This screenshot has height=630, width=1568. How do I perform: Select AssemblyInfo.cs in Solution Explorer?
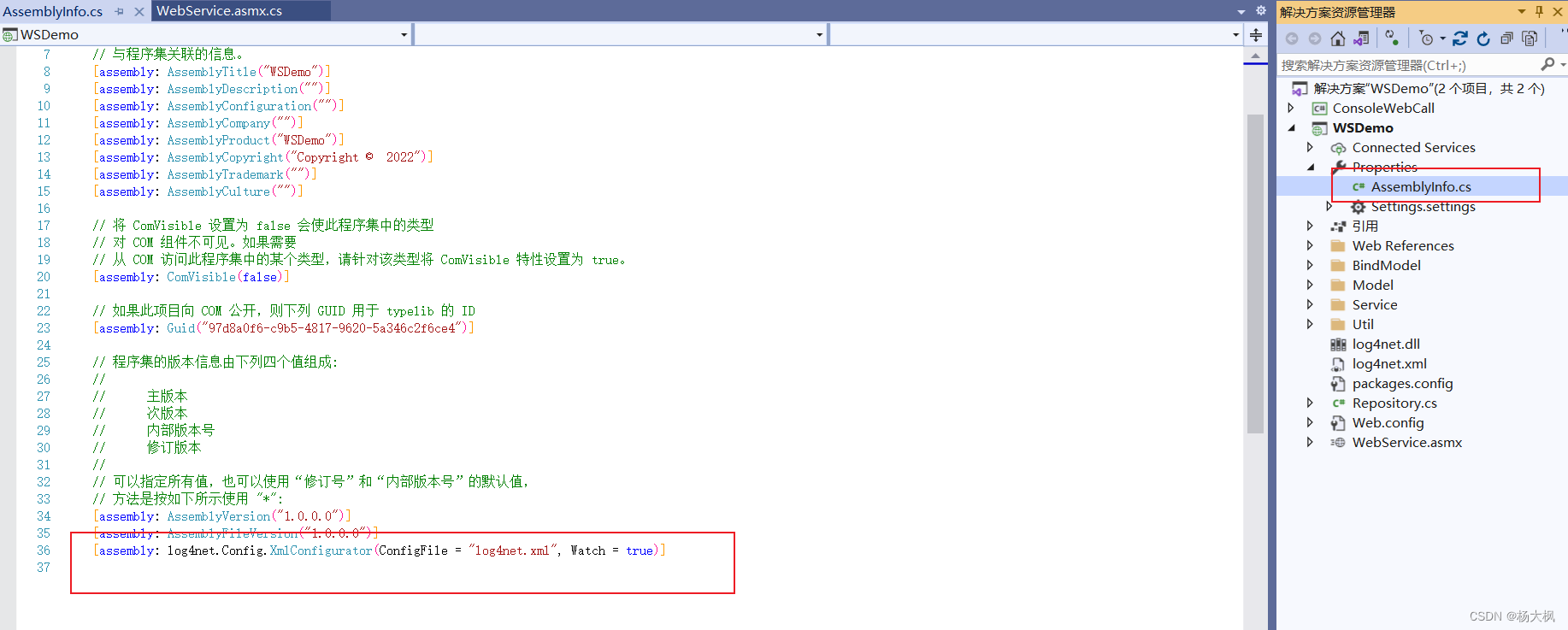coord(1421,186)
